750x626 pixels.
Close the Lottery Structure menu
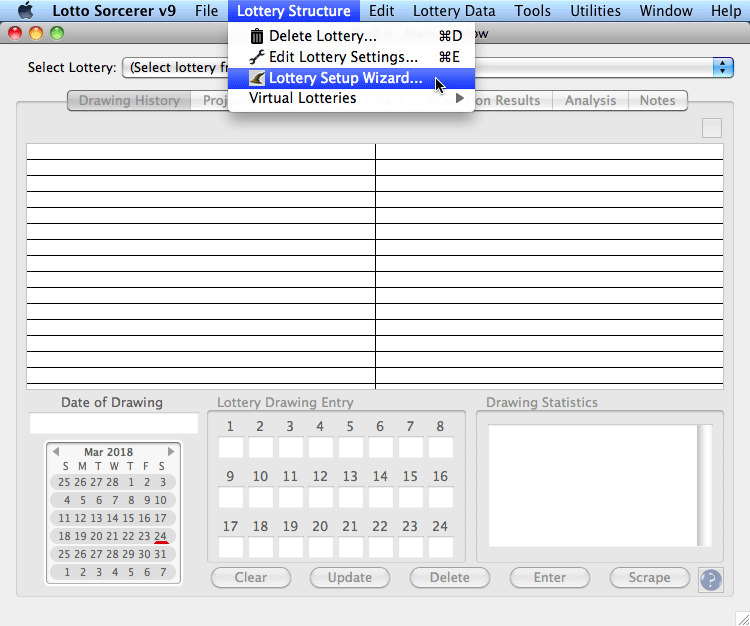(294, 11)
